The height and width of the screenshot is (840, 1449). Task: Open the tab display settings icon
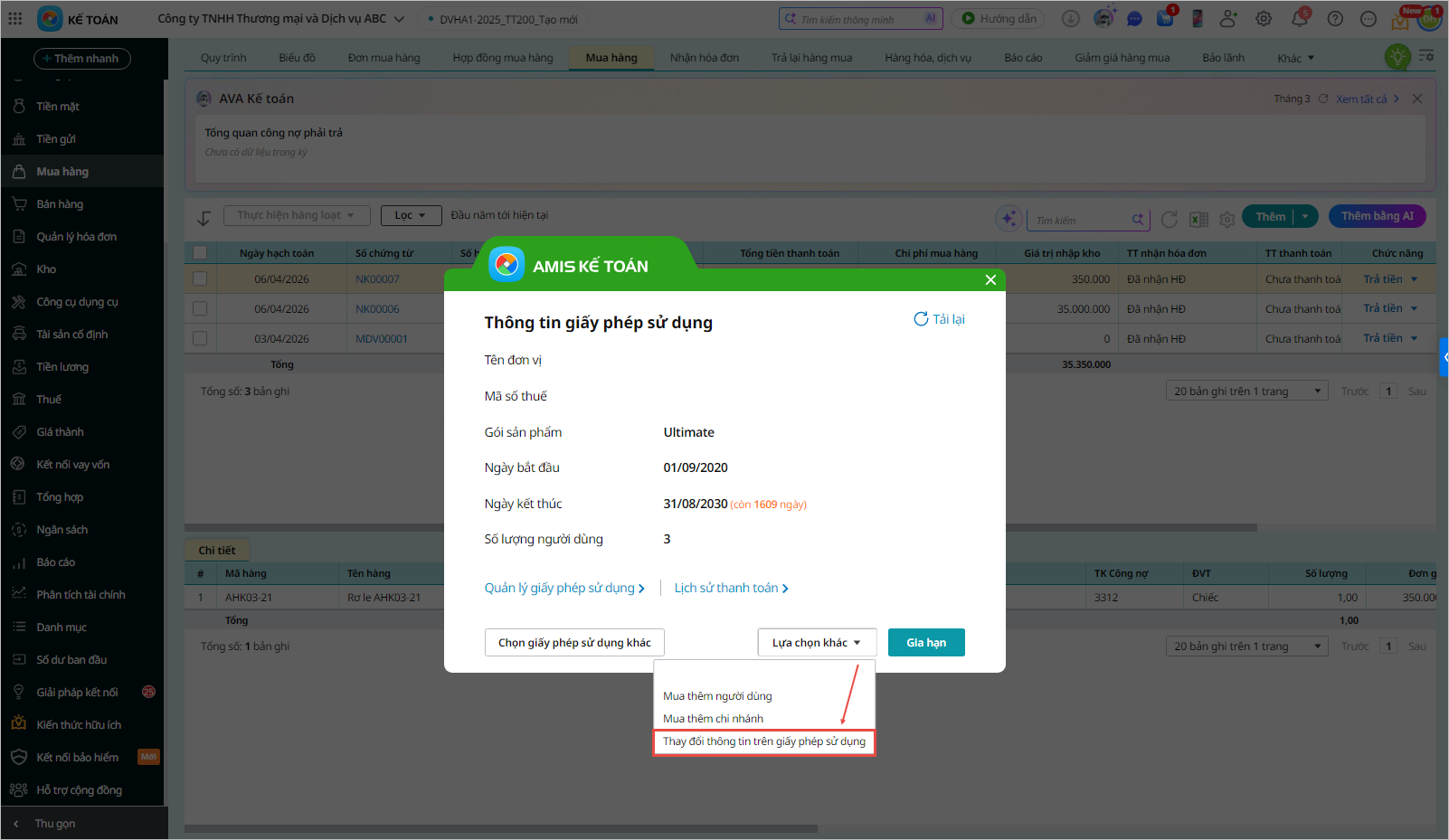point(1426,56)
